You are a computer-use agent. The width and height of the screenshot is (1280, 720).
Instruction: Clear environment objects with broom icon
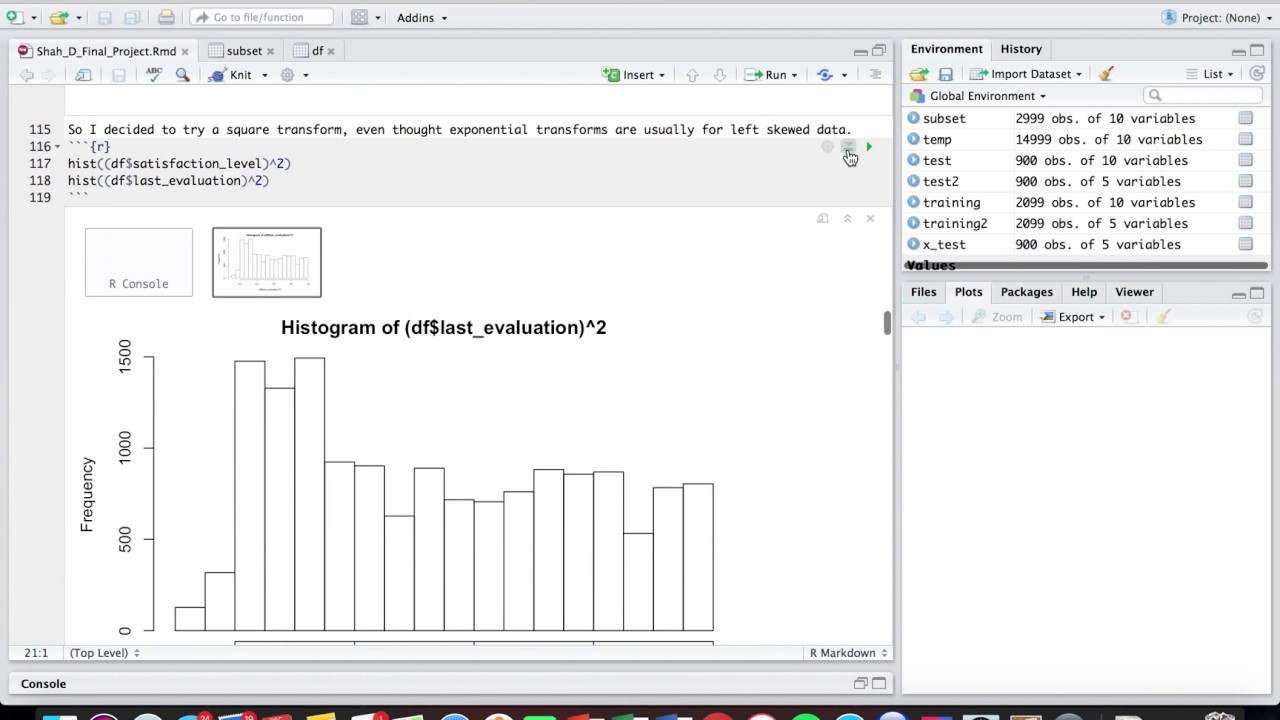coord(1106,74)
